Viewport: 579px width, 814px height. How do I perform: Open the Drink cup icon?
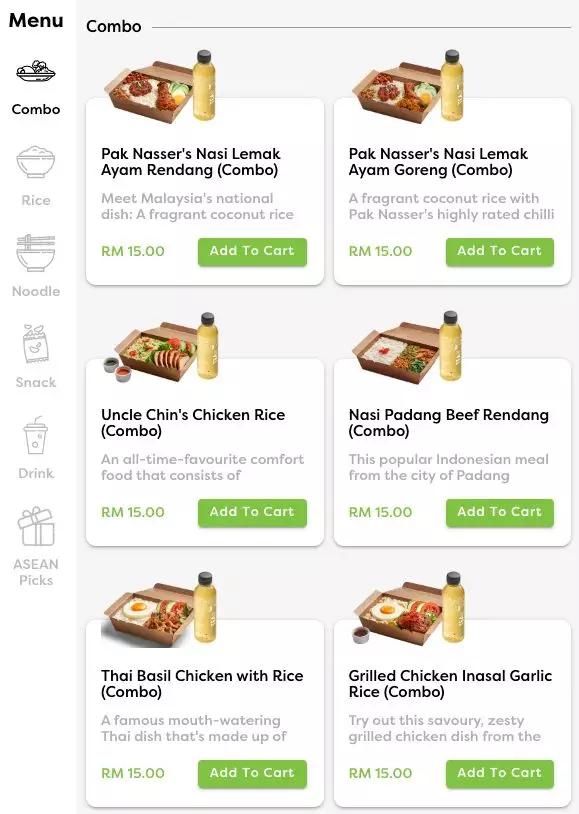36,435
